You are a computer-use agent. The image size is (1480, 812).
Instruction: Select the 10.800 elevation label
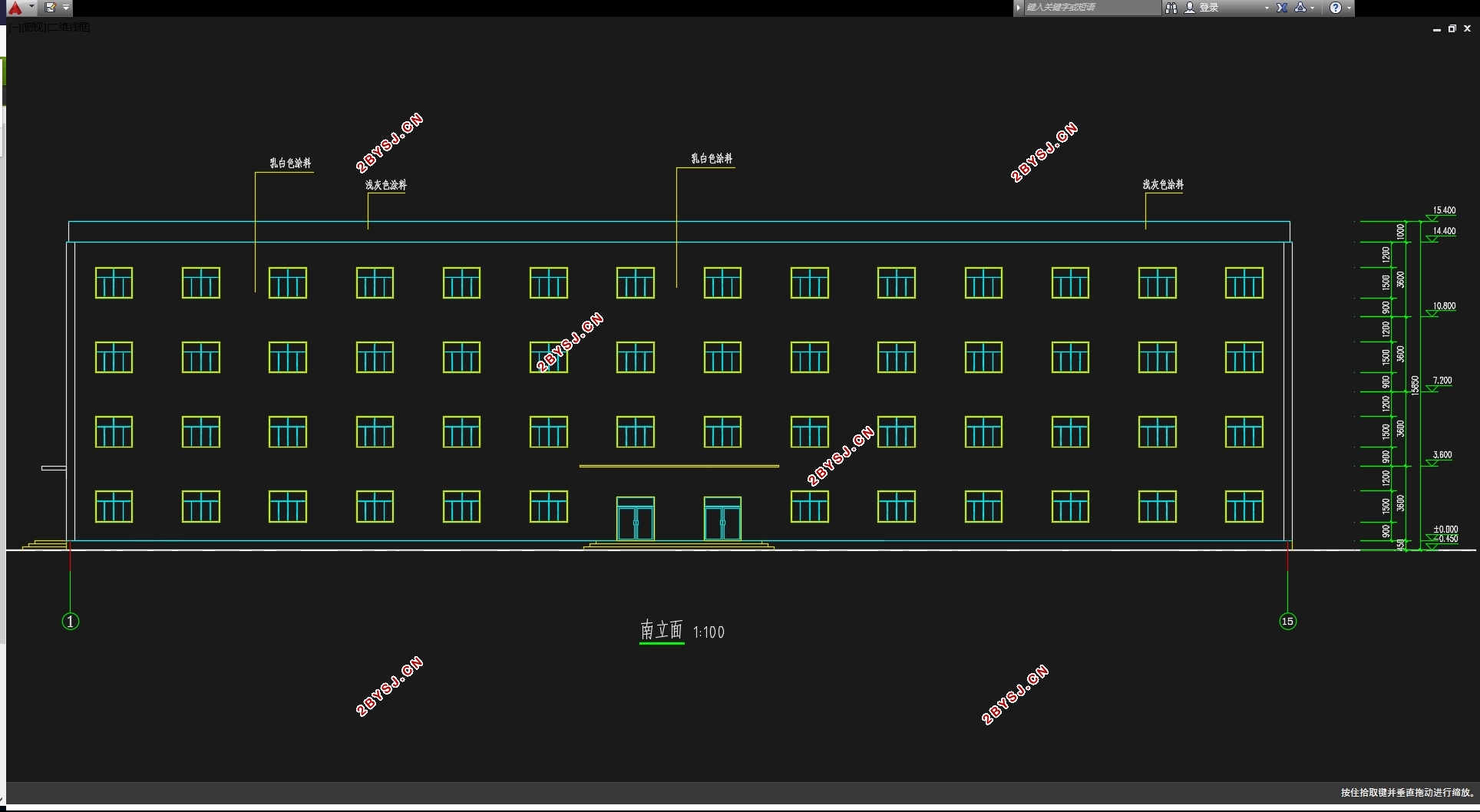click(x=1444, y=306)
